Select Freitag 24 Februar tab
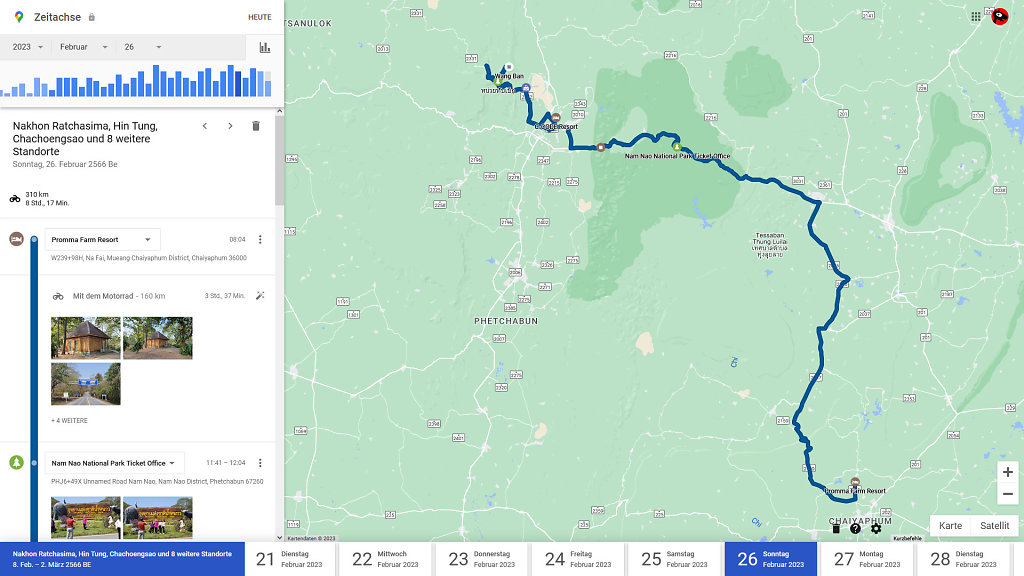 (x=577, y=559)
